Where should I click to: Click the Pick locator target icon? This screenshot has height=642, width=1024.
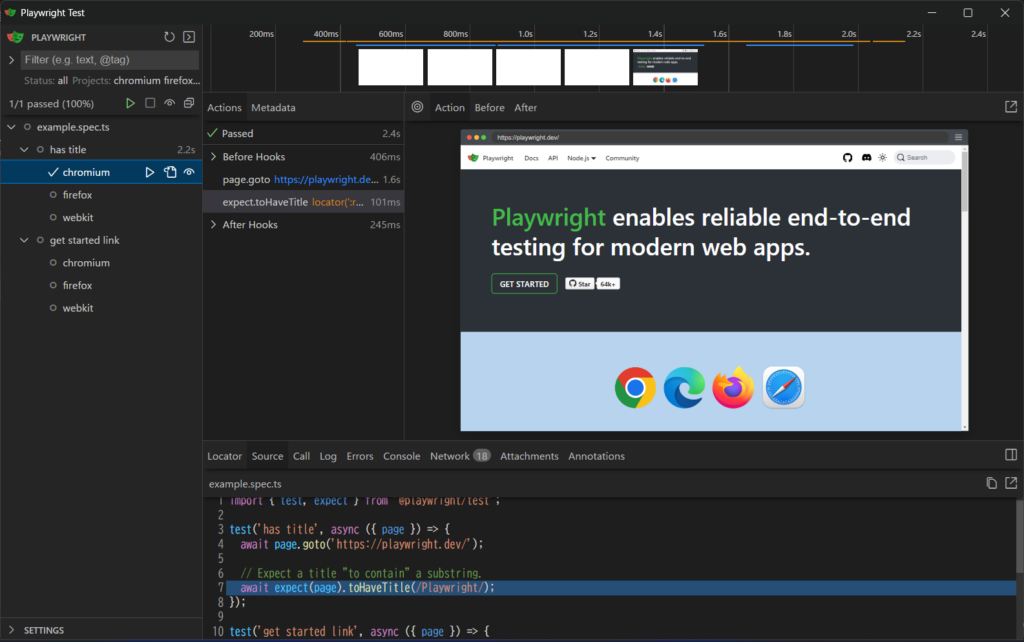click(x=418, y=108)
